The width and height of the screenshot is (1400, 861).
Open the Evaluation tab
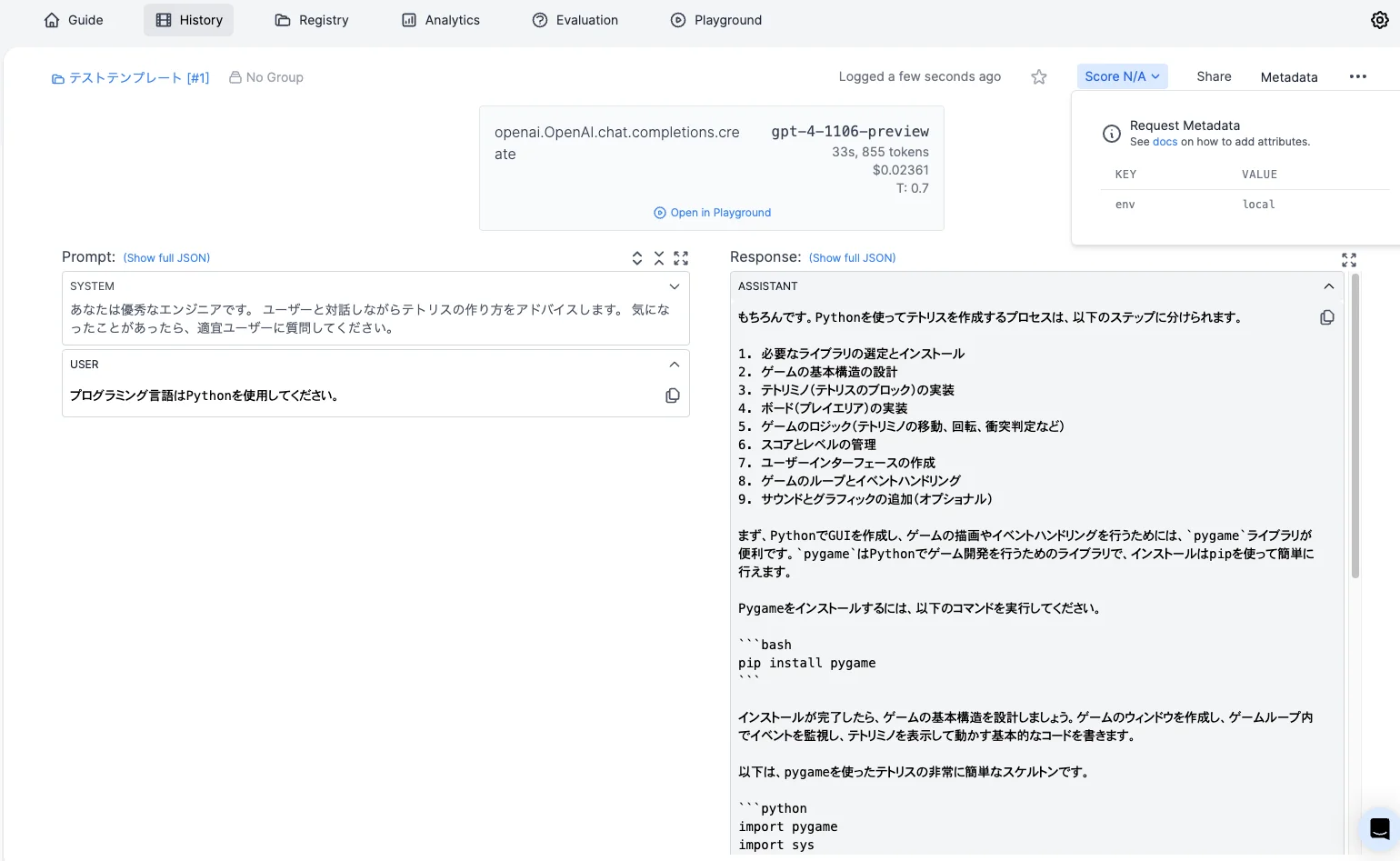575,20
